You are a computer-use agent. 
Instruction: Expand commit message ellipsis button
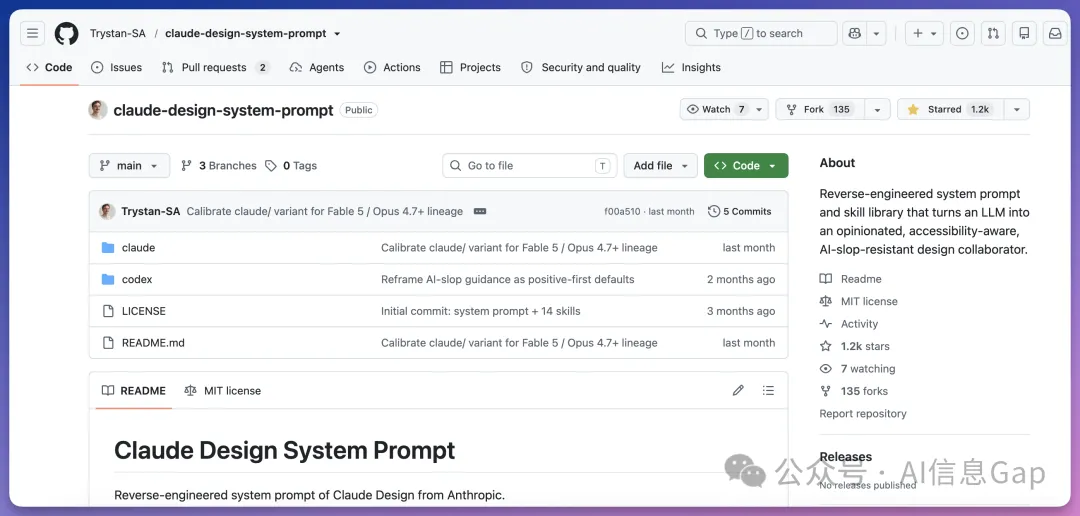pyautogui.click(x=480, y=211)
